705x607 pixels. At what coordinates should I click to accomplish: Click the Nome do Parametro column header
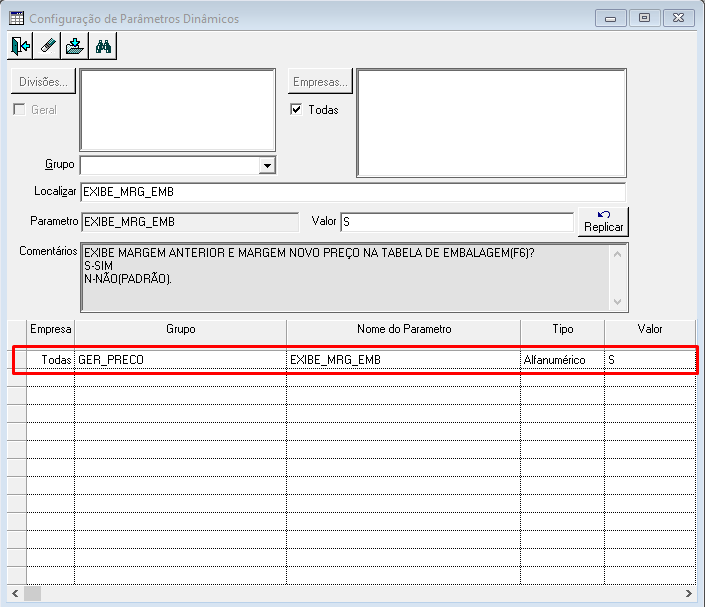[403, 329]
